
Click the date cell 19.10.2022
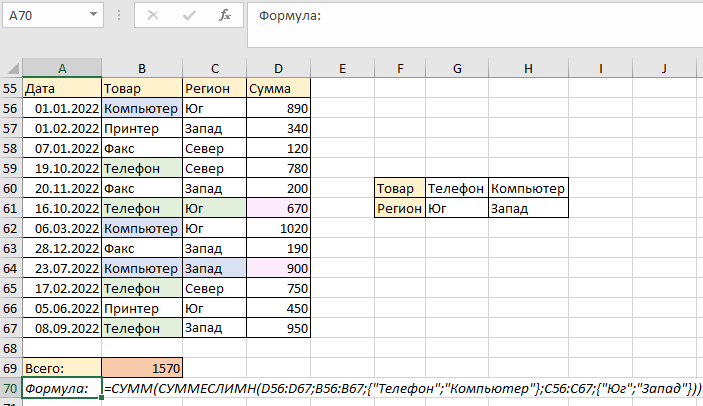click(x=62, y=168)
